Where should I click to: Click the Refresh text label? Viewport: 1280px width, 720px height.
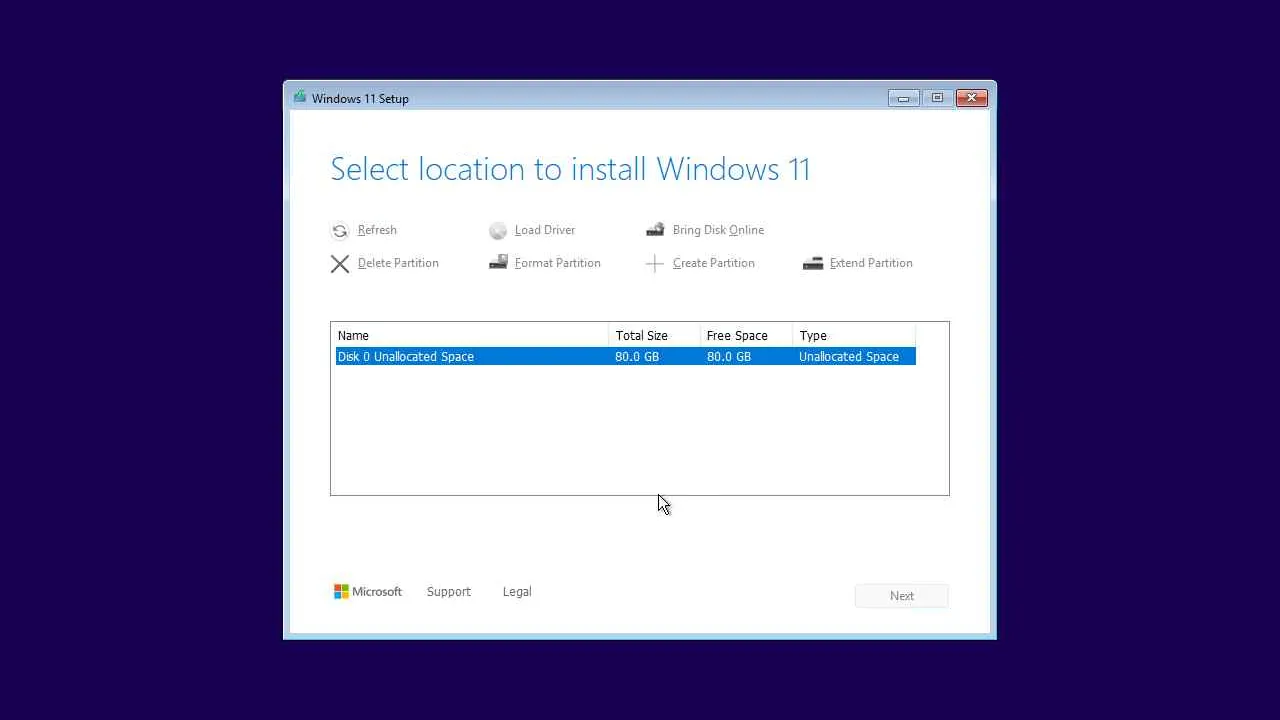(377, 230)
